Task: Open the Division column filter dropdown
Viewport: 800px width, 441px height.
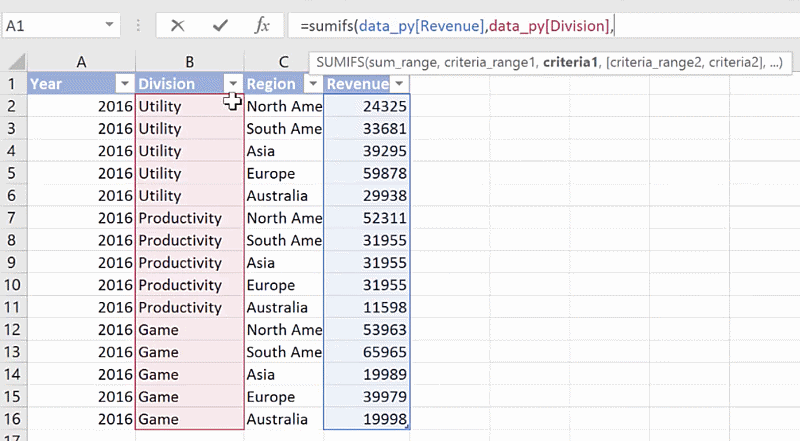Action: click(x=233, y=84)
